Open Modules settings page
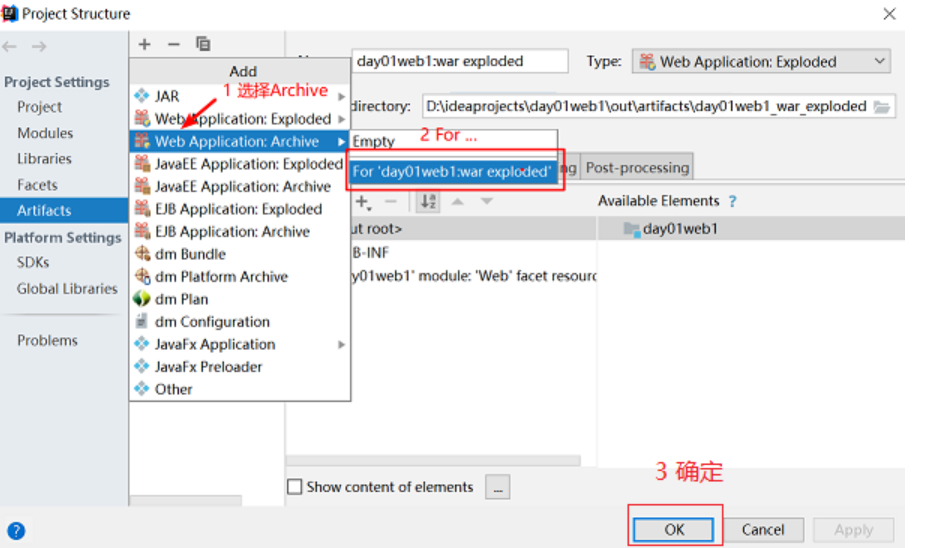This screenshot has width=927, height=548. [45, 133]
